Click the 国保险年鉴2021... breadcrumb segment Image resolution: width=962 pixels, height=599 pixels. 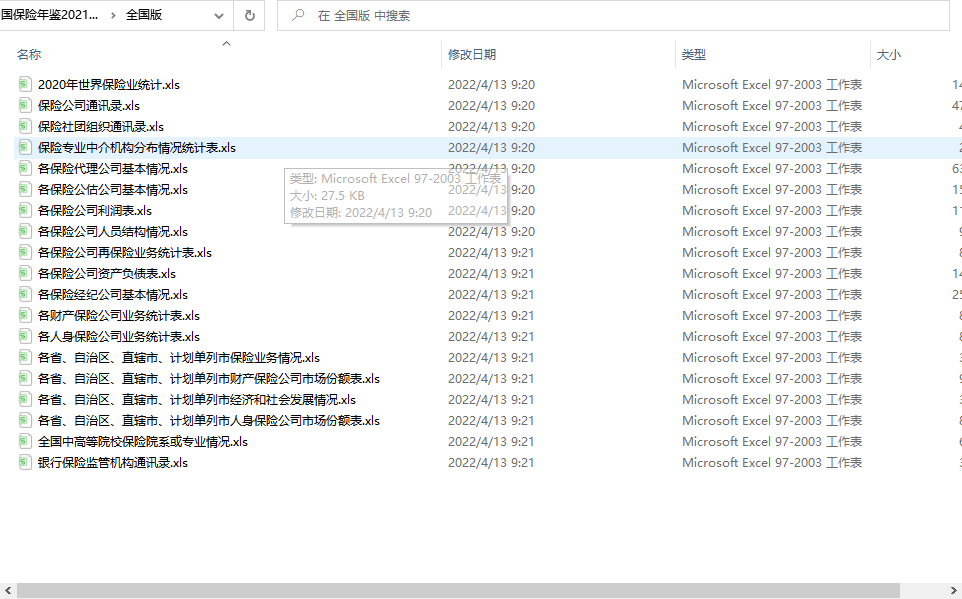click(49, 15)
